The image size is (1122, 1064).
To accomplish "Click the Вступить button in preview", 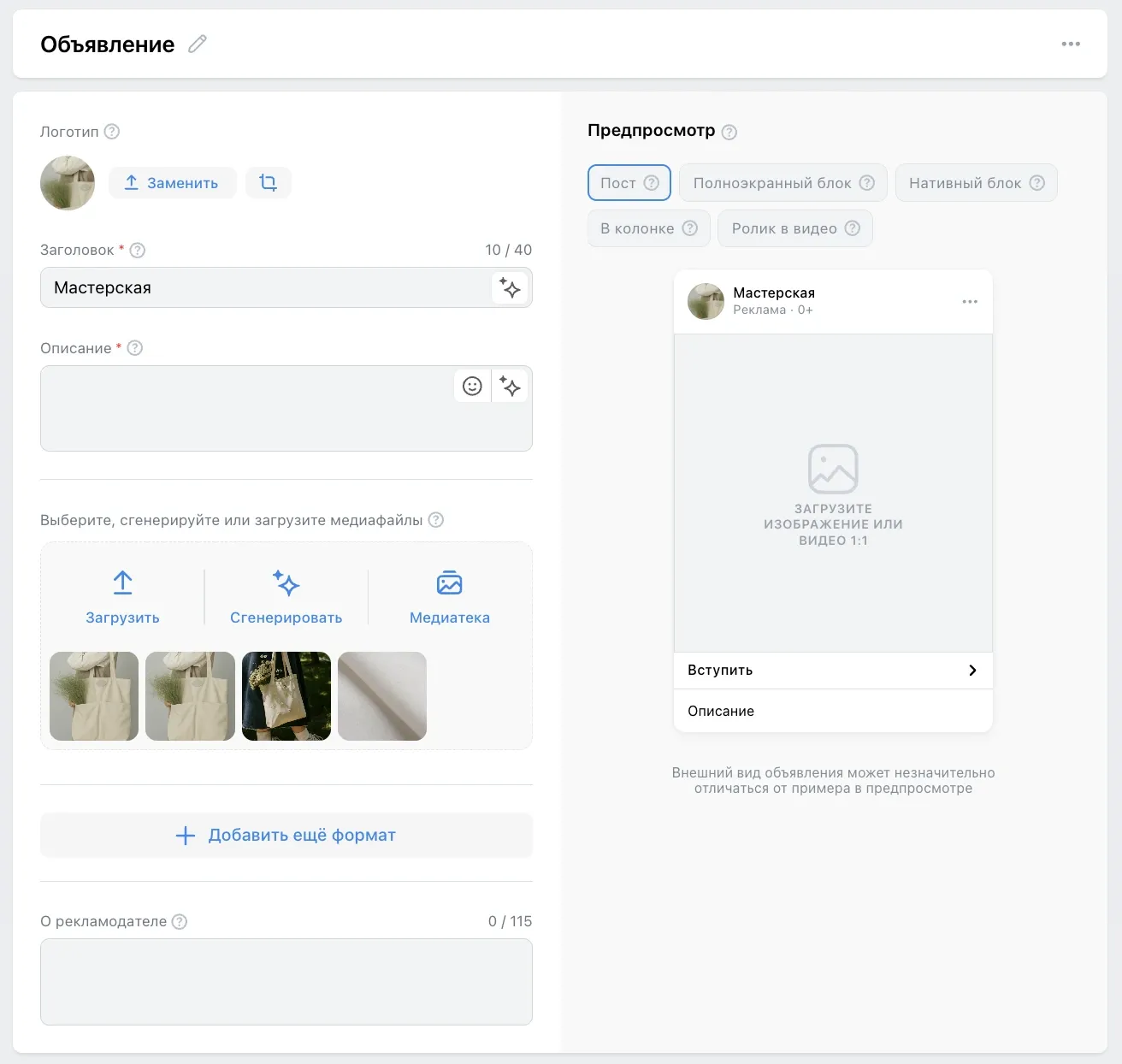I will coord(833,671).
